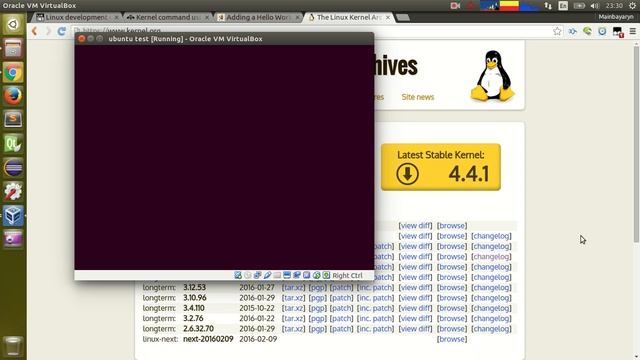
Task: Click the VirtualBox hard disk activity status icon
Action: coord(238,276)
